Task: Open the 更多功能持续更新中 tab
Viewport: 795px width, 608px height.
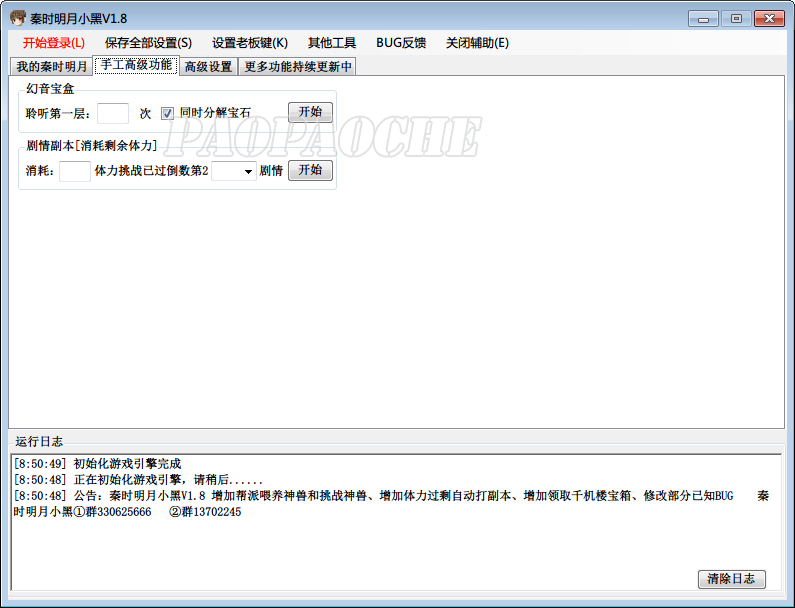Action: (298, 66)
